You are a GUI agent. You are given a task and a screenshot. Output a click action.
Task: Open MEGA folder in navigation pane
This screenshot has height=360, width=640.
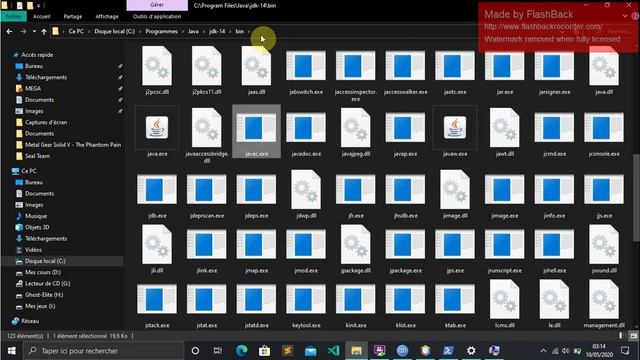click(33, 88)
